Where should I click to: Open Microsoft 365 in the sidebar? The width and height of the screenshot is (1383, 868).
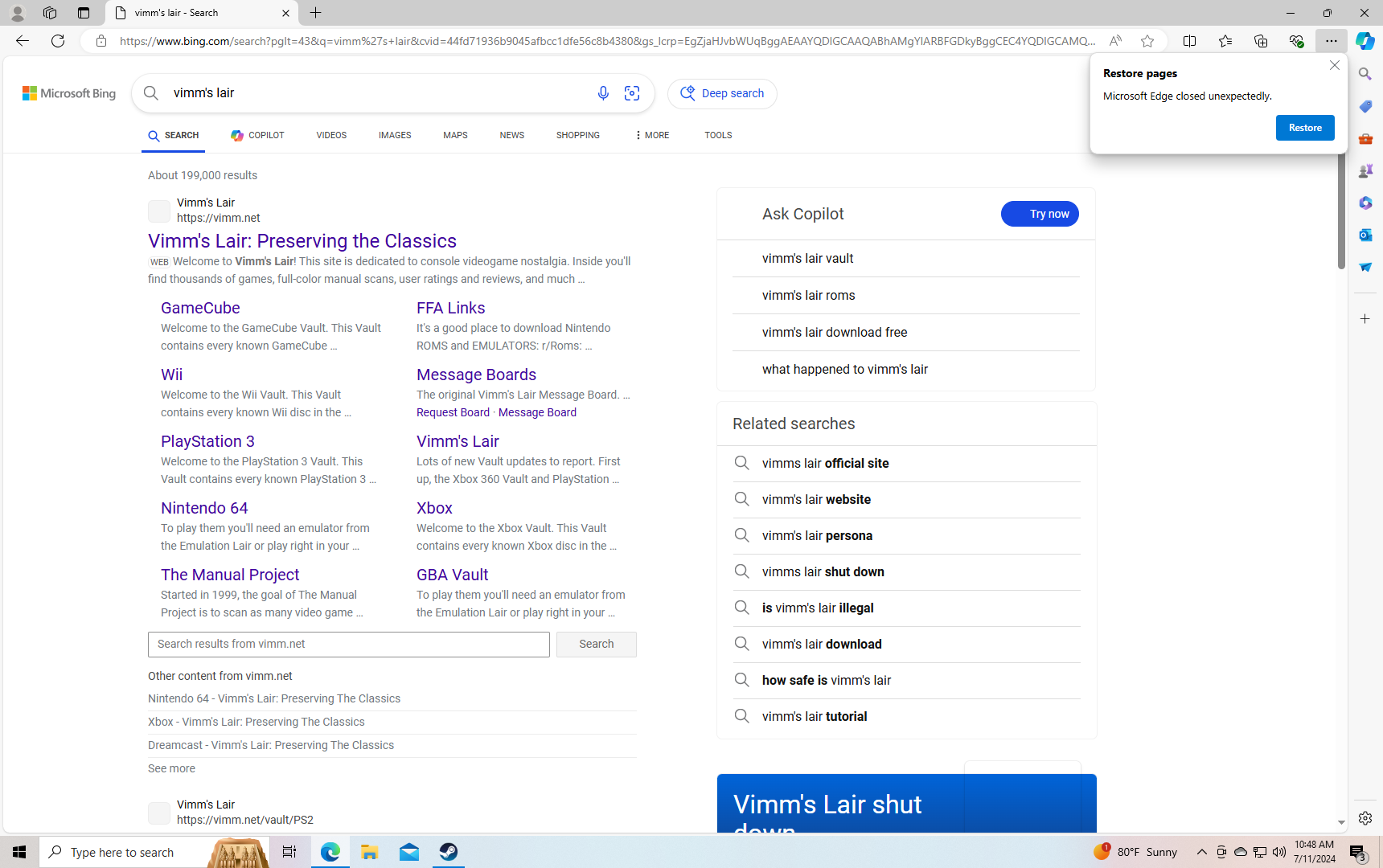tap(1365, 203)
